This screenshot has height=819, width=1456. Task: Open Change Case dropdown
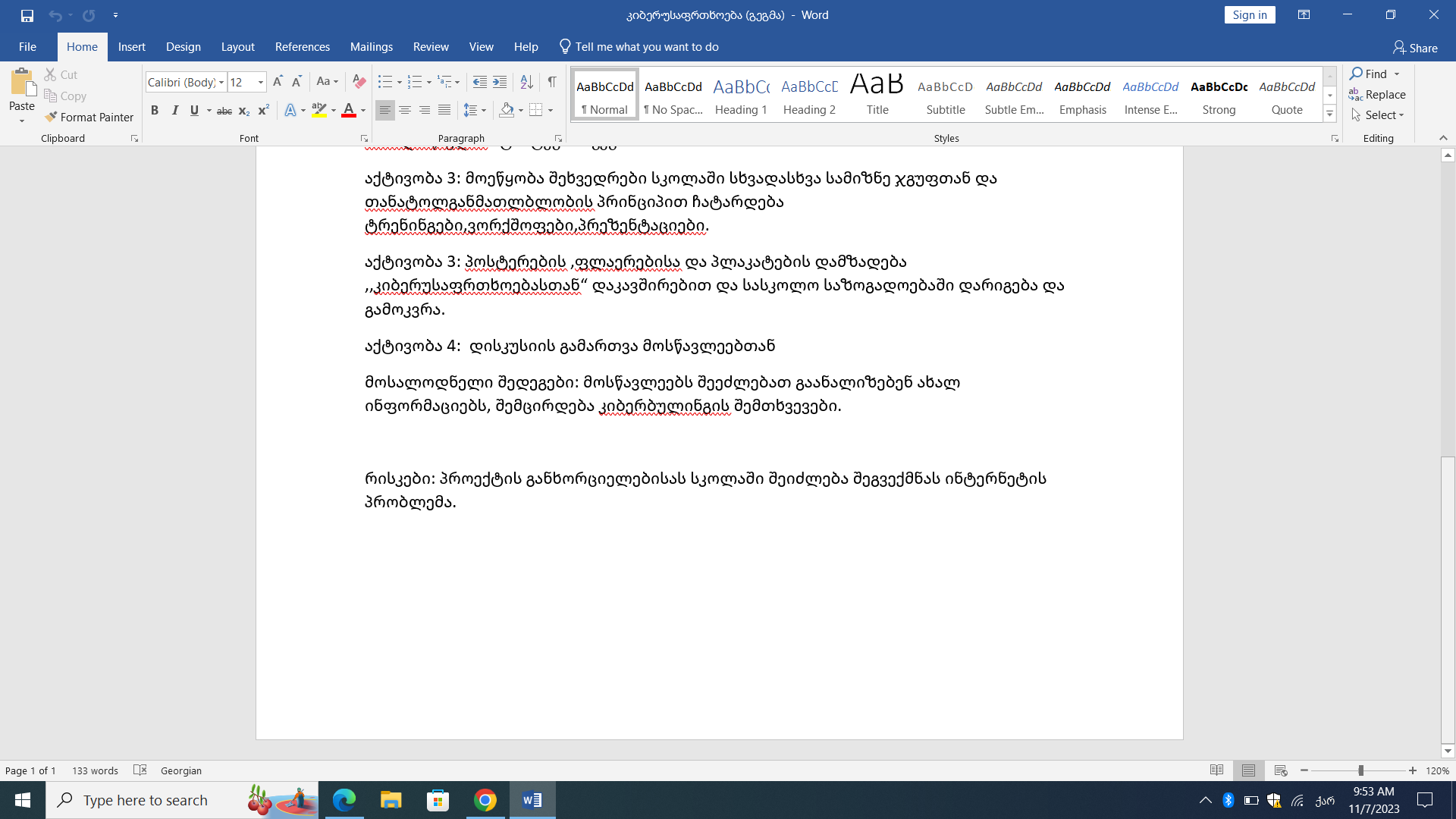(x=328, y=82)
